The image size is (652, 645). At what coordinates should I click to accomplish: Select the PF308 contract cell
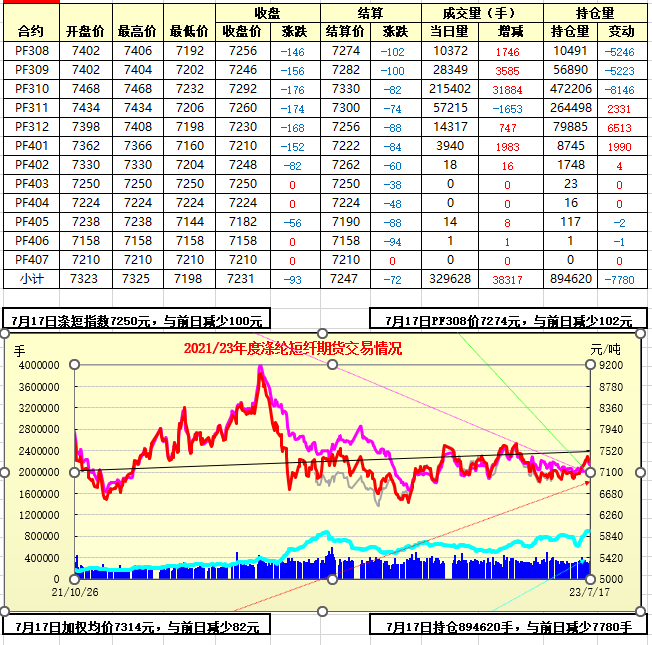point(31,50)
